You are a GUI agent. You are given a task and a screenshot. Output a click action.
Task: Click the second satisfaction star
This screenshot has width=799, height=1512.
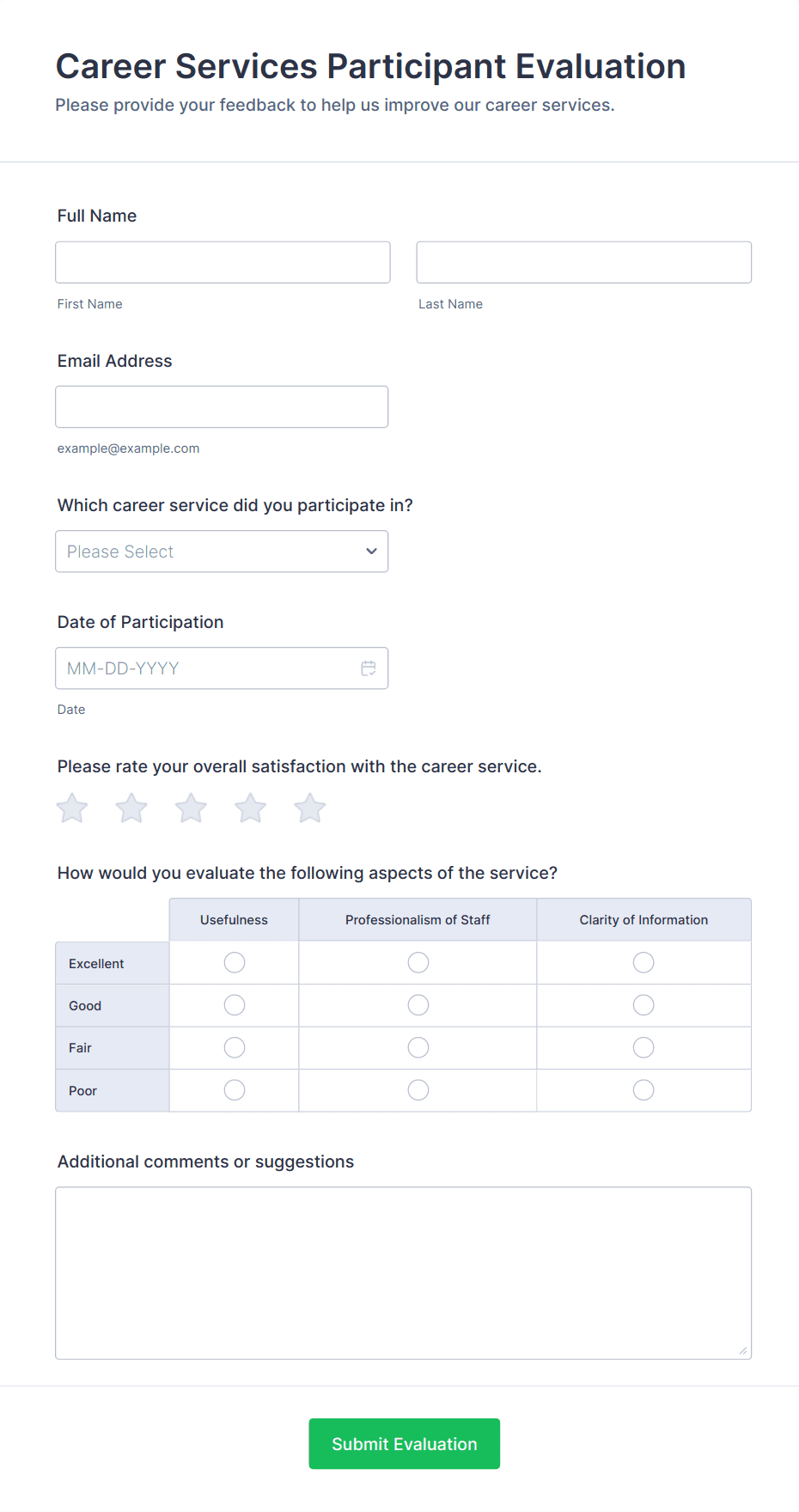[131, 808]
